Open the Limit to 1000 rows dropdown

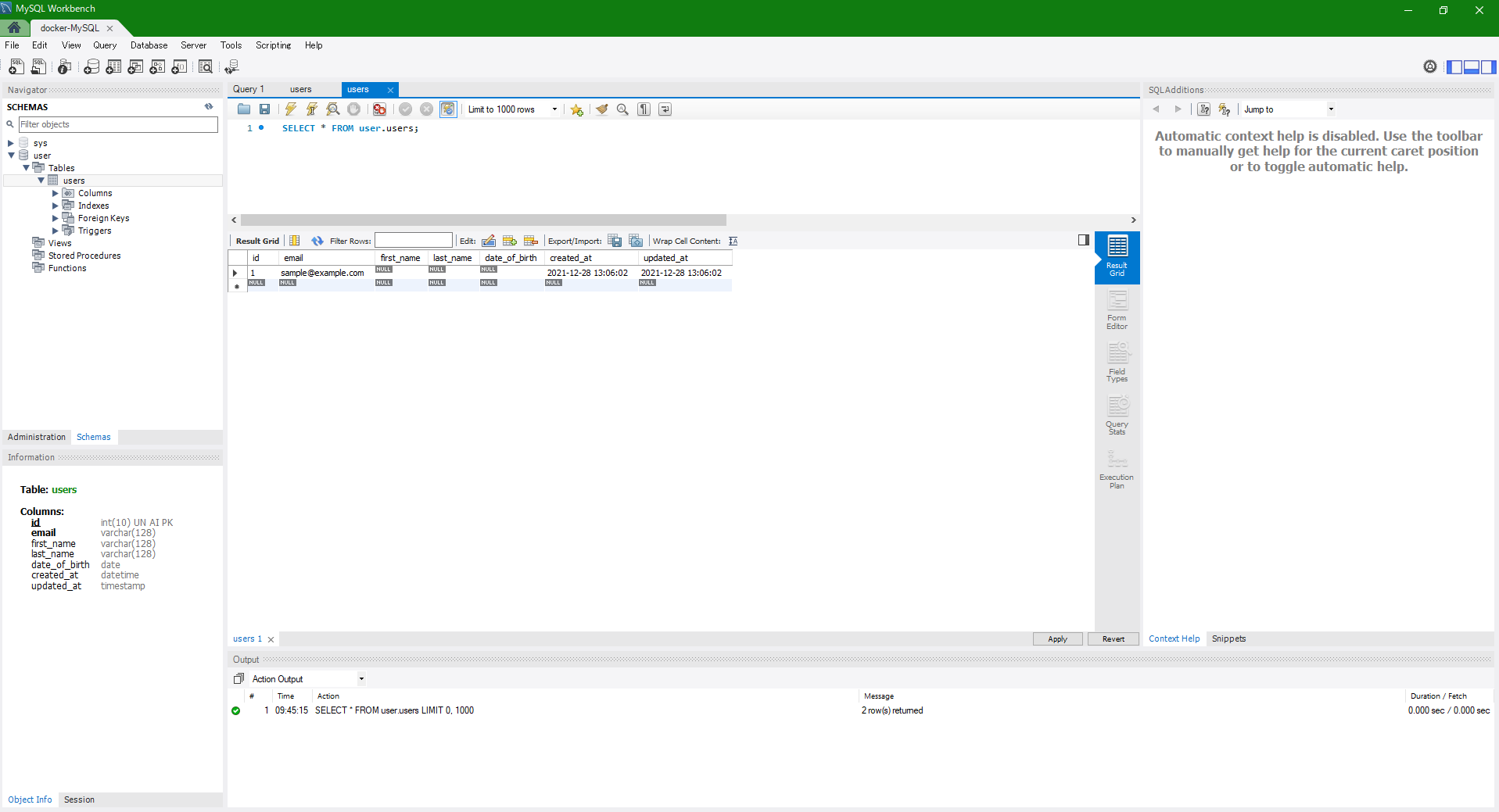(x=513, y=109)
